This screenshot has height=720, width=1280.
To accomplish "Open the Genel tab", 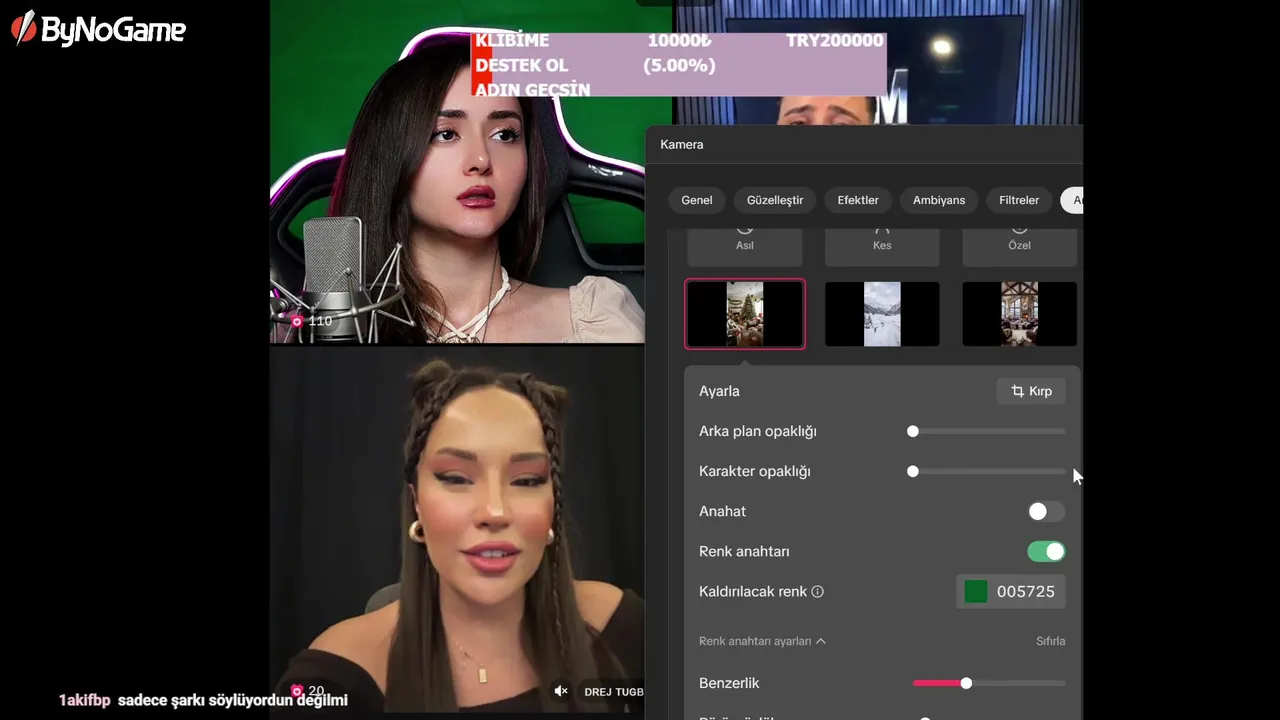I will pos(697,200).
